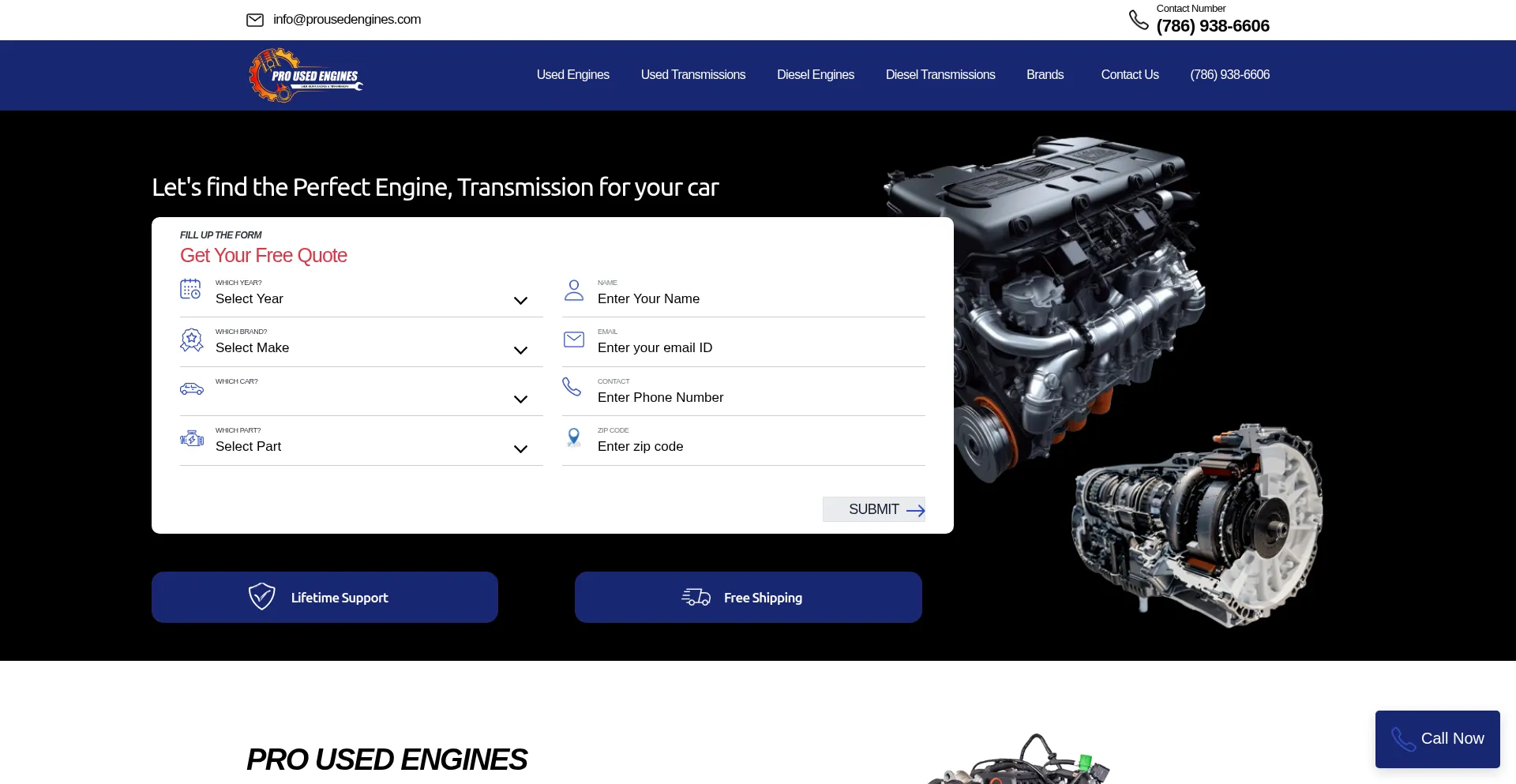Image resolution: width=1516 pixels, height=784 pixels.
Task: Click the Pro Used Engines logo
Action: point(306,76)
